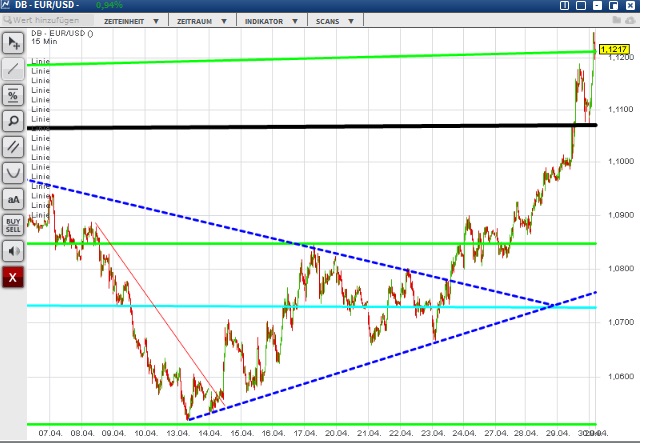
Task: Click the thin red descending trend line
Action: 160,314
